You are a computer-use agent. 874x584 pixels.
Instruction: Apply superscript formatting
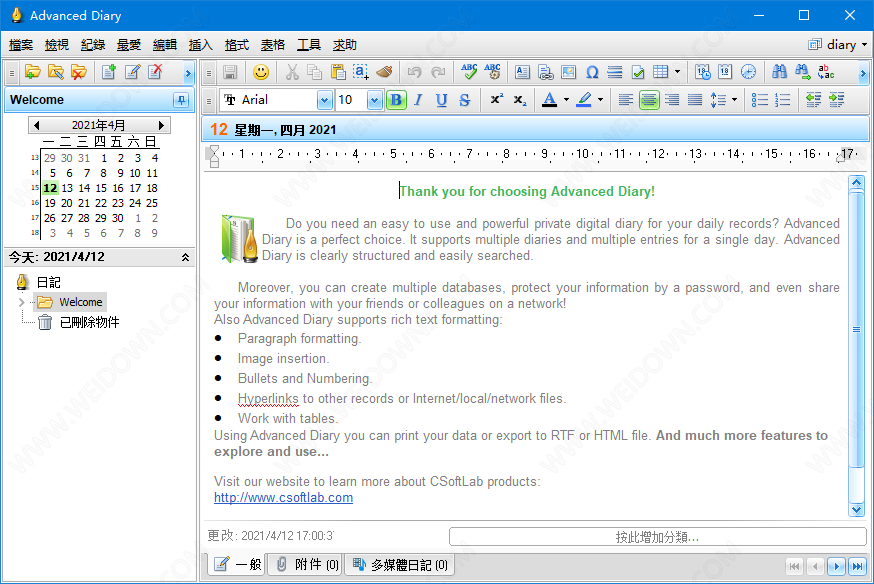click(x=497, y=100)
